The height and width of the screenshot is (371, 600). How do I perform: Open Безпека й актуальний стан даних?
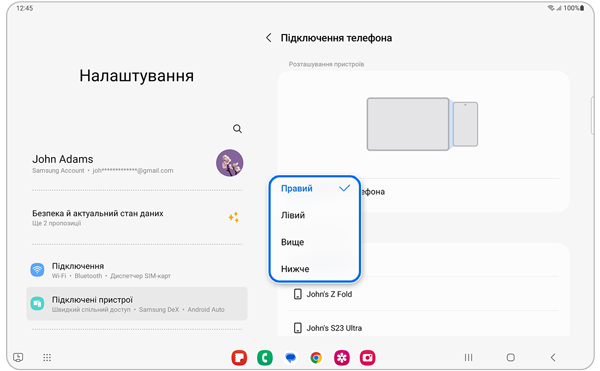point(137,217)
